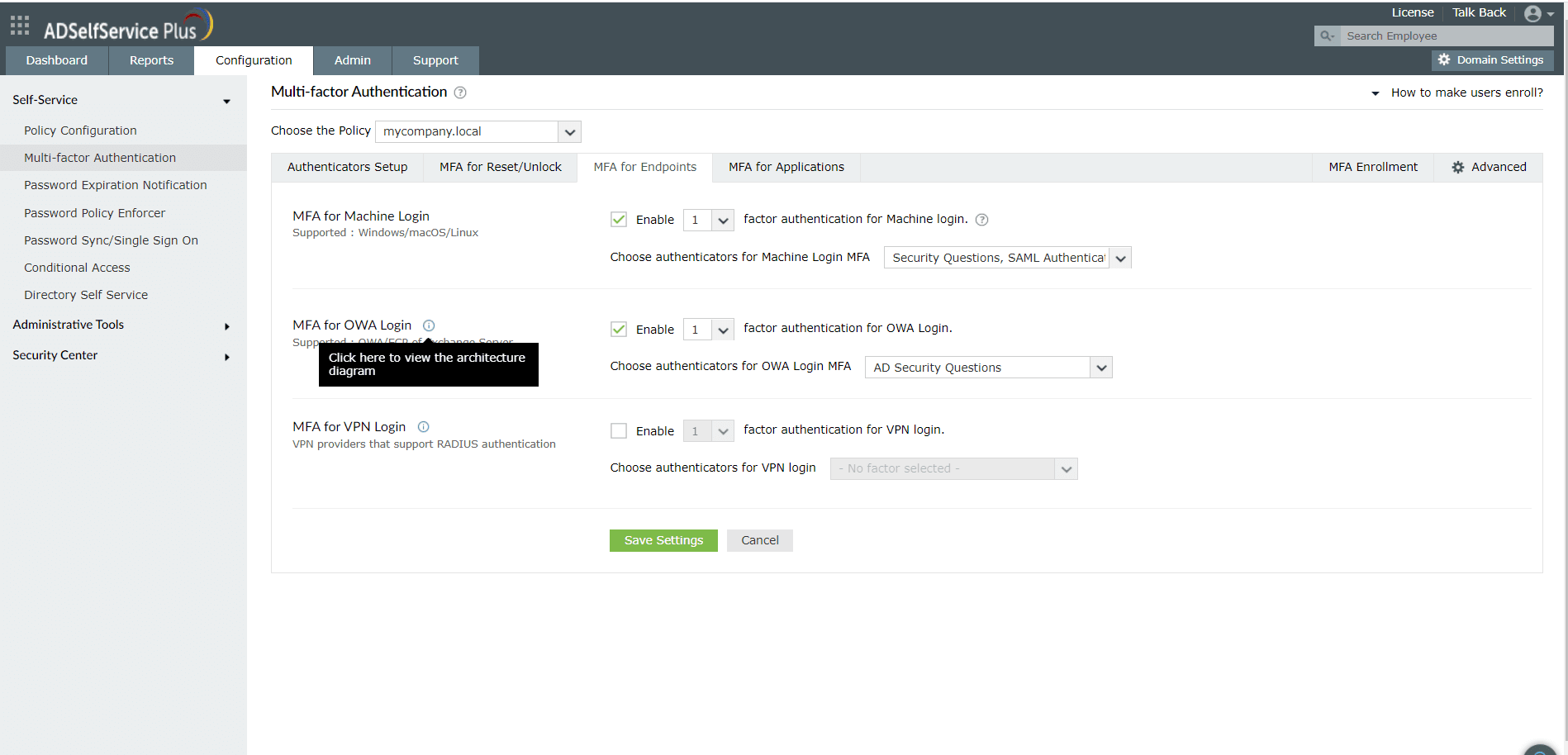Click the Machine login help question icon
The height and width of the screenshot is (755, 1568).
[x=981, y=220]
